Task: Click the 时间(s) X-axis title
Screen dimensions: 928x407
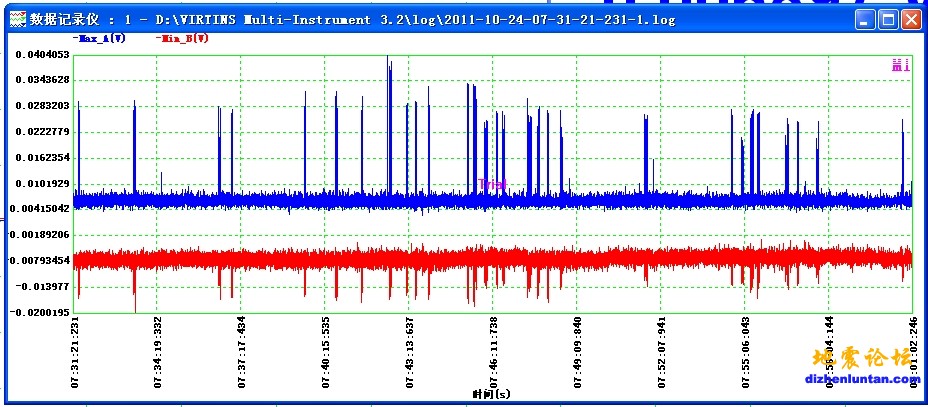Action: [x=492, y=395]
